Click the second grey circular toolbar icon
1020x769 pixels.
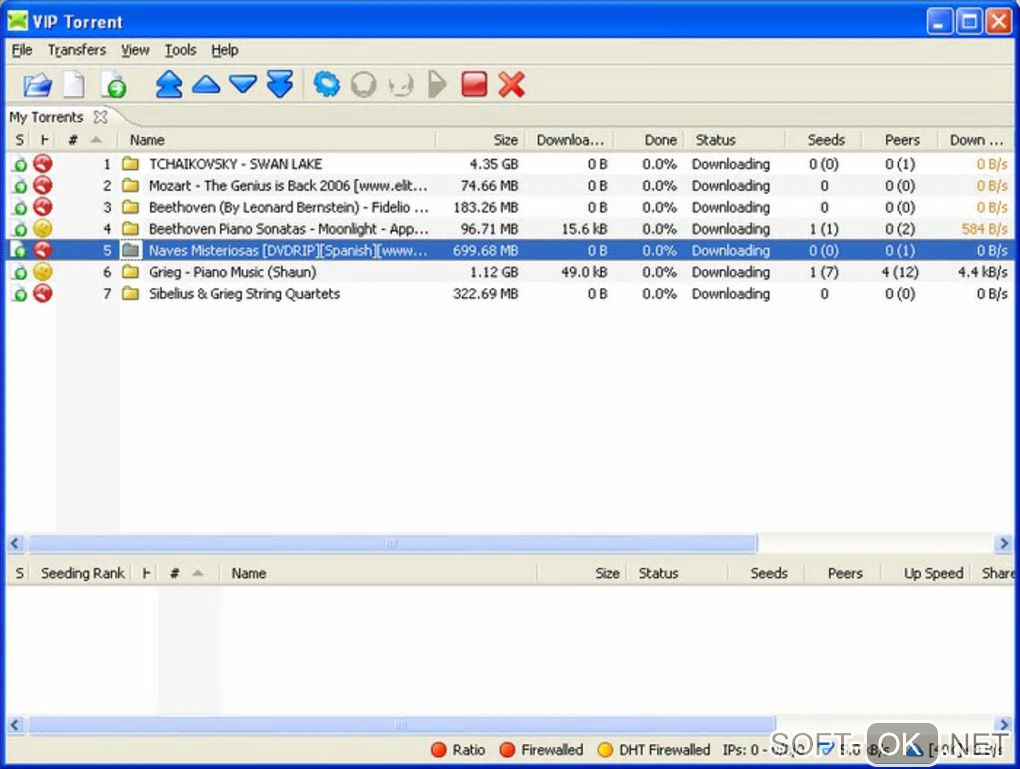coord(401,85)
